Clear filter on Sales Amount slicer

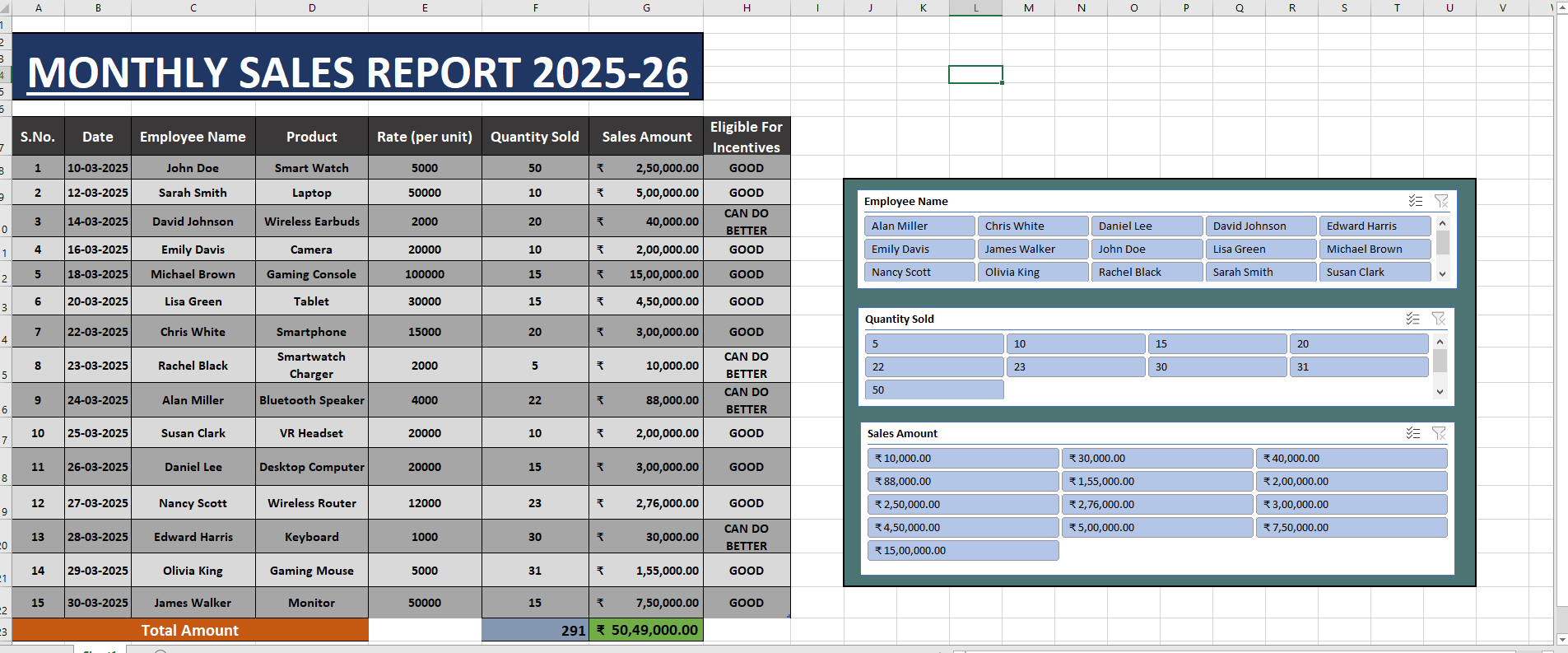tap(1439, 433)
